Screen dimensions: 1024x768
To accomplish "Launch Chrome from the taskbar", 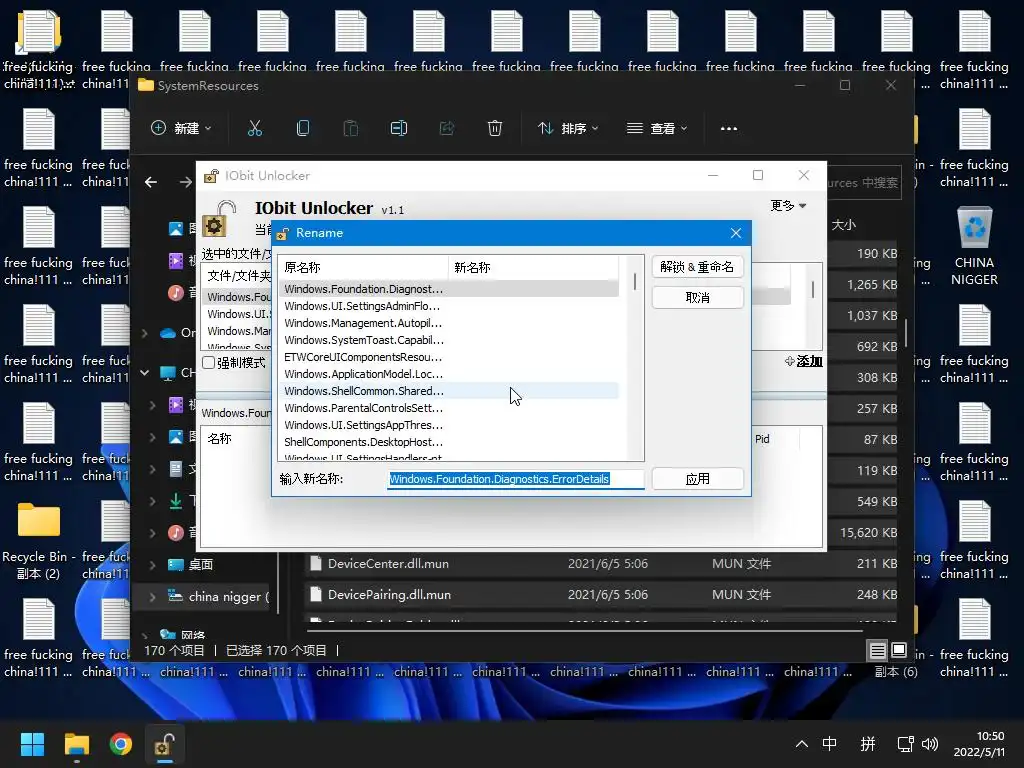I will [x=121, y=744].
